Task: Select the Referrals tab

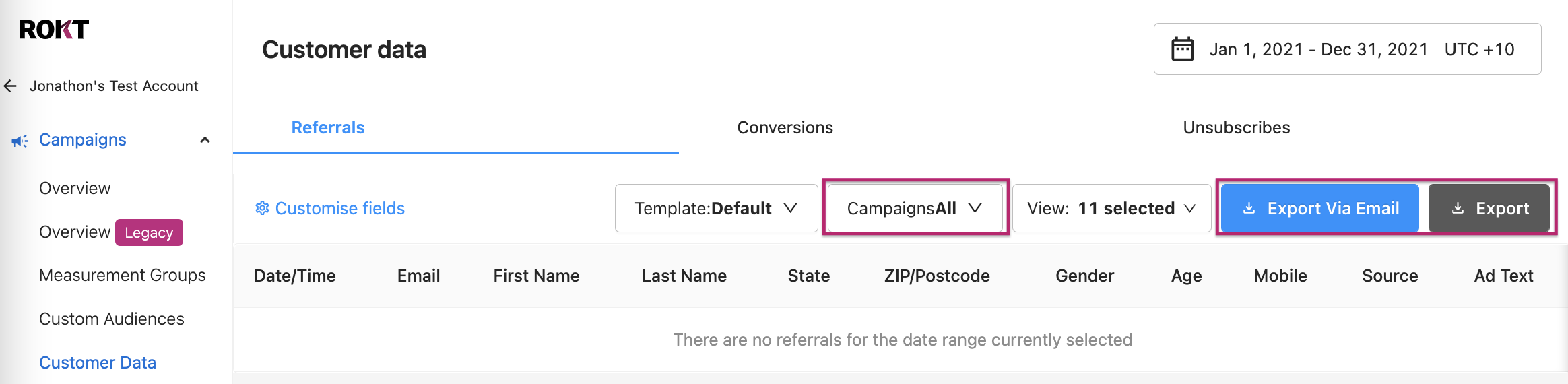Action: pos(328,127)
